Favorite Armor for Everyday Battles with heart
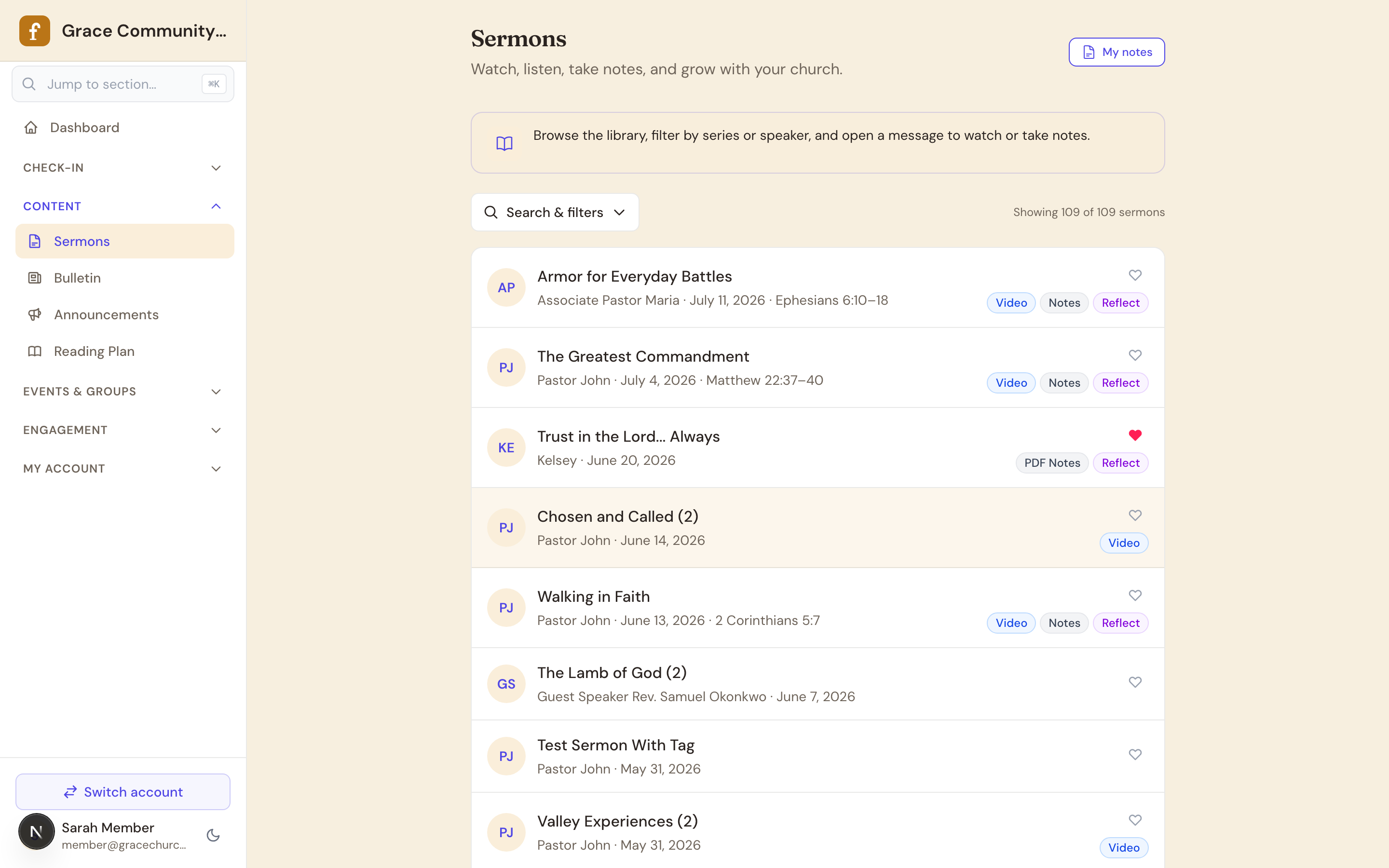This screenshot has height=868, width=1389. click(x=1135, y=275)
